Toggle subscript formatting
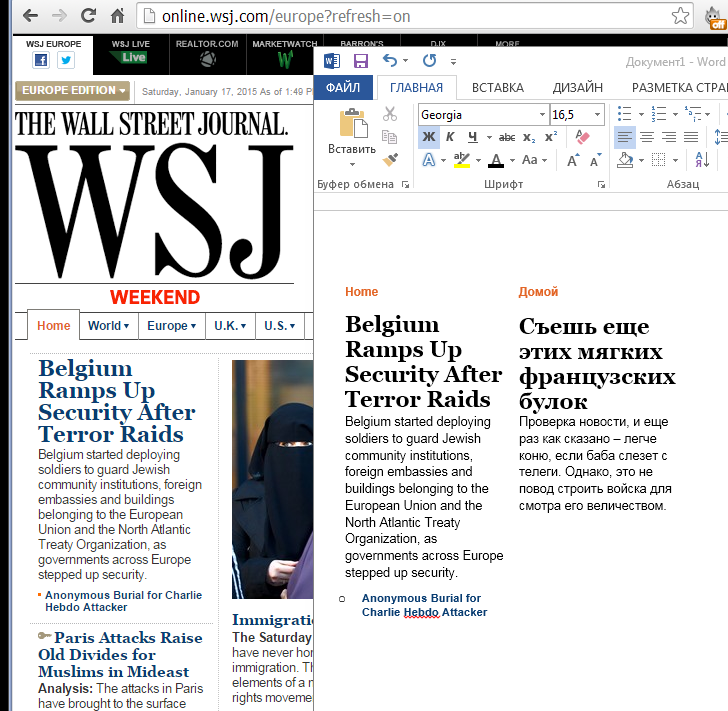 pyautogui.click(x=529, y=137)
